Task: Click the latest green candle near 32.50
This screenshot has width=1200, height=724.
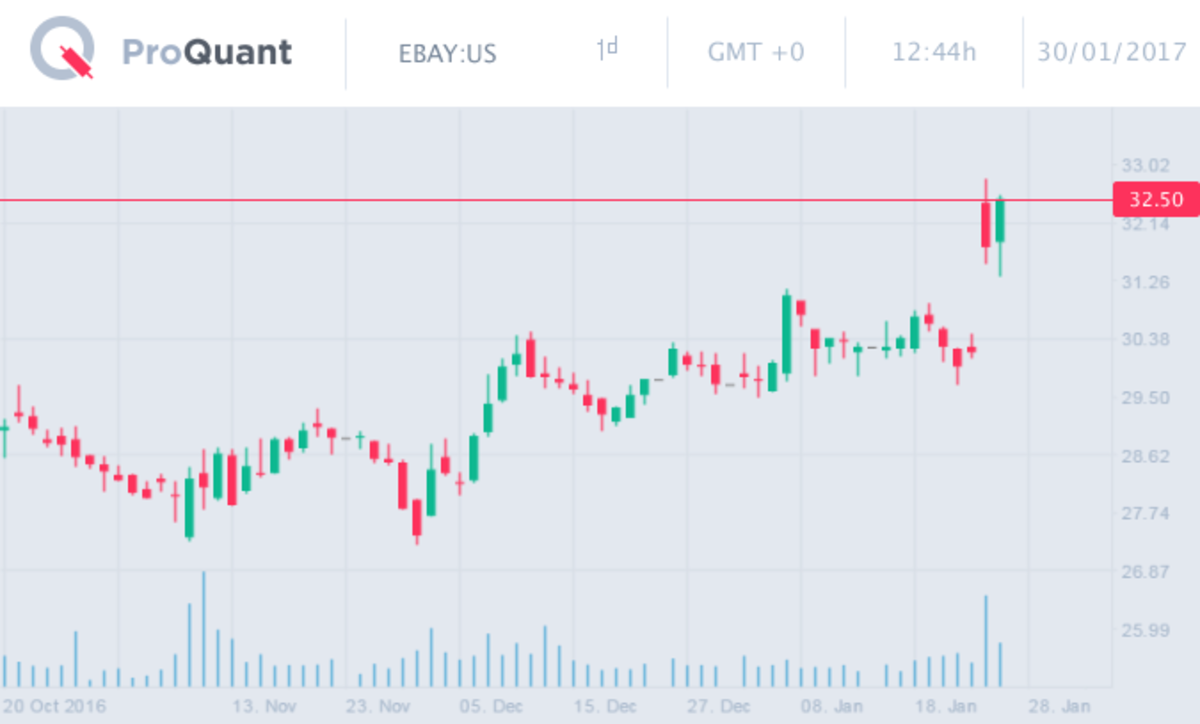Action: pos(1000,222)
